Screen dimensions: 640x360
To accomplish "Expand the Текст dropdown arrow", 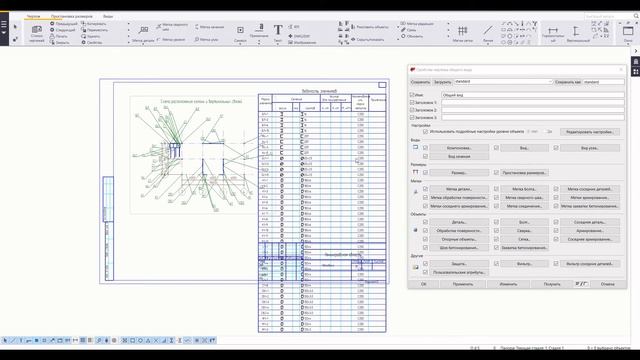I will (278, 44).
